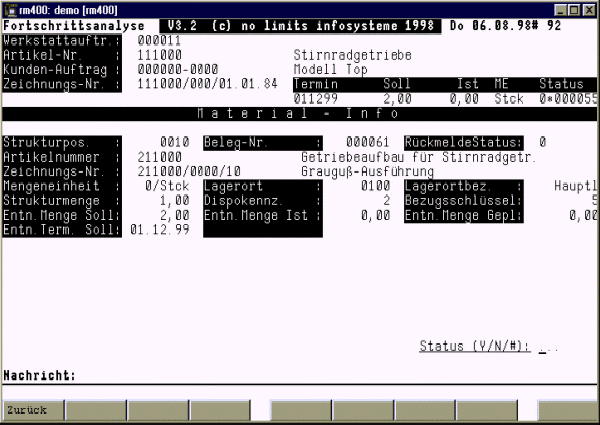Click the empty function button beside Zurück
This screenshot has height=425, width=600.
coord(94,410)
